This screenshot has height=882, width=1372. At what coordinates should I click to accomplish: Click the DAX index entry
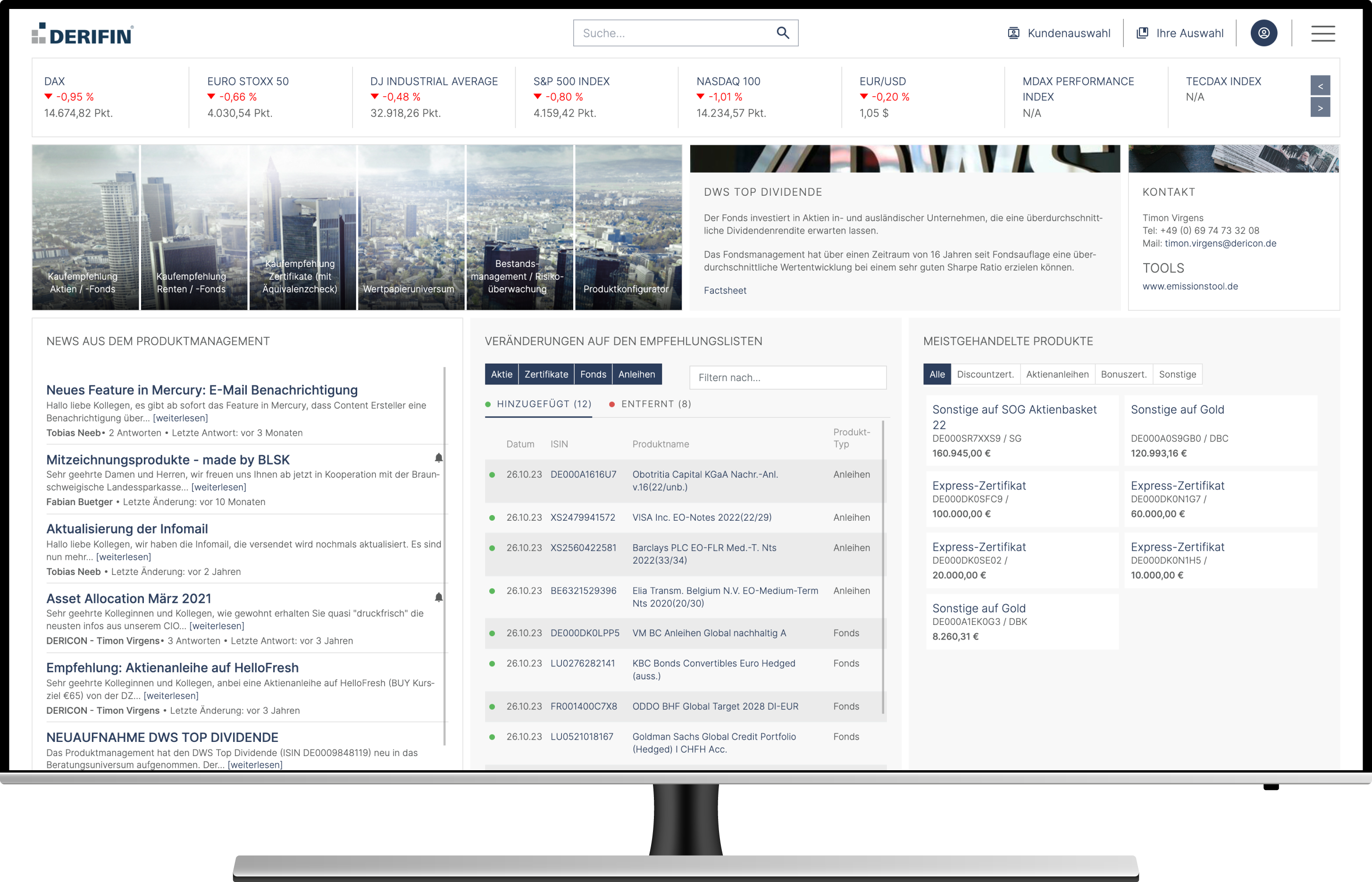[x=109, y=97]
